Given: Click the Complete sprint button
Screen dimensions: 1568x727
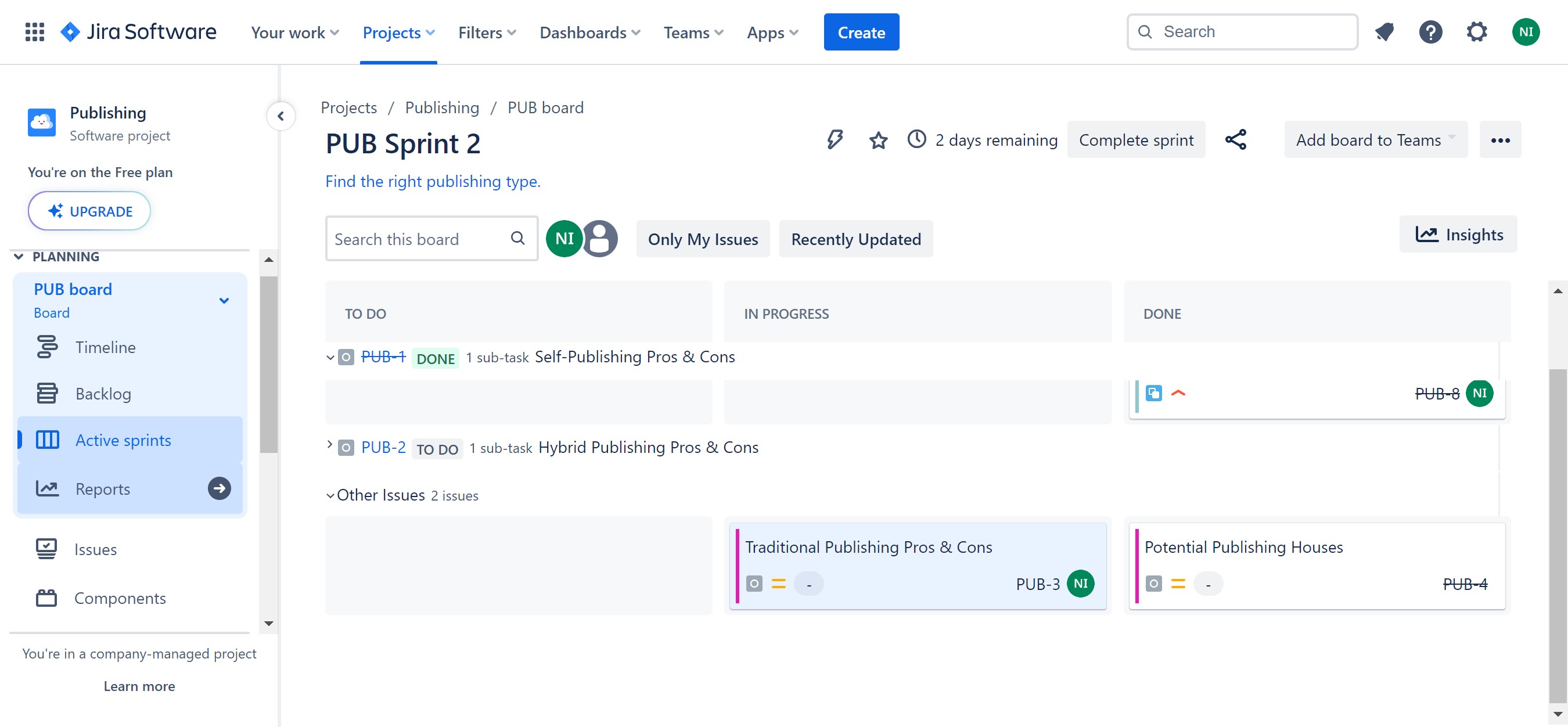Looking at the screenshot, I should click(x=1135, y=140).
